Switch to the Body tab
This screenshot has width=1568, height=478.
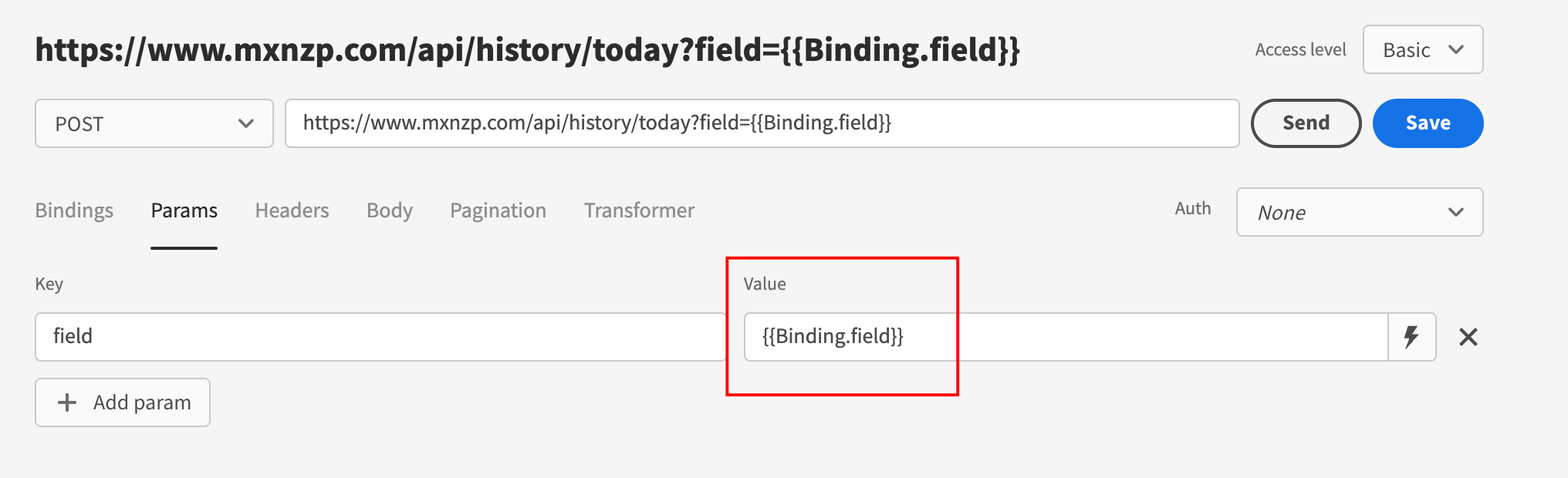click(x=389, y=210)
